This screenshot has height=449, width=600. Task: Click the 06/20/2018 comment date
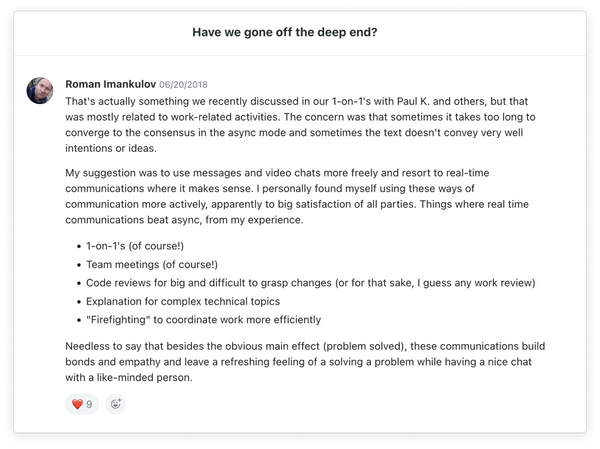pyautogui.click(x=183, y=85)
